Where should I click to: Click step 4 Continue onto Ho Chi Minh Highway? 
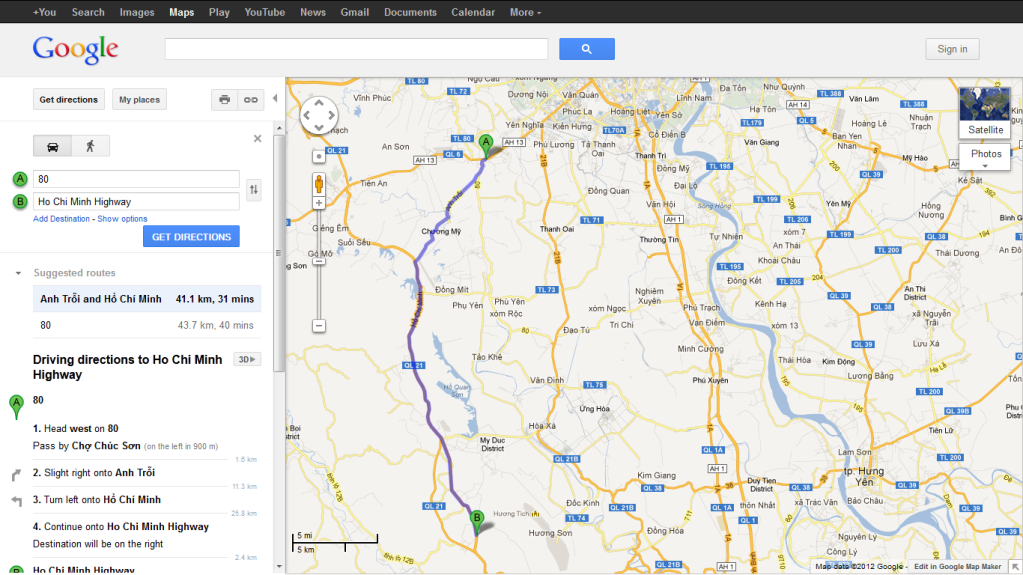(121, 527)
